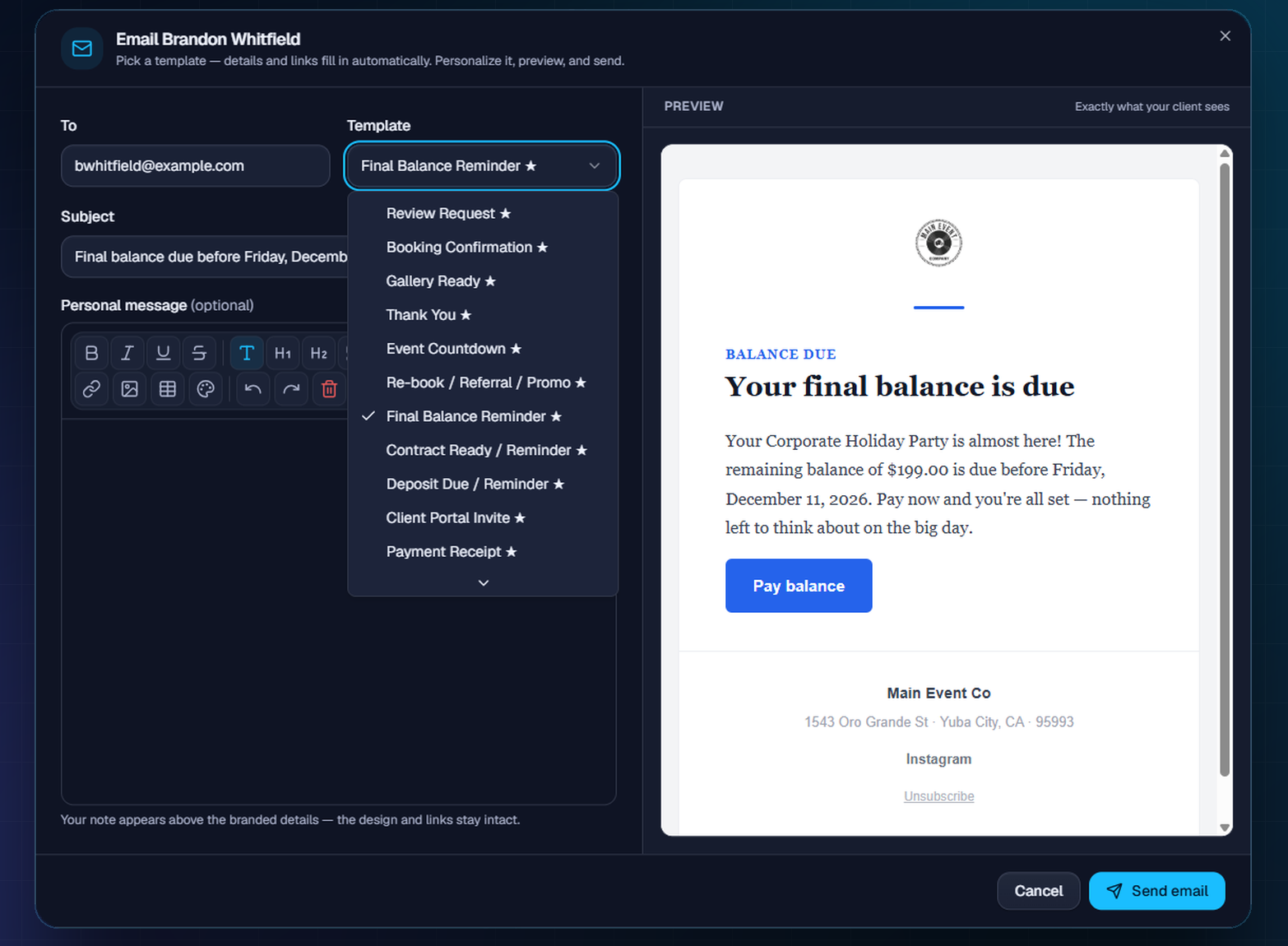
Task: Click the 'Main Event Co' footer name
Action: click(x=938, y=693)
